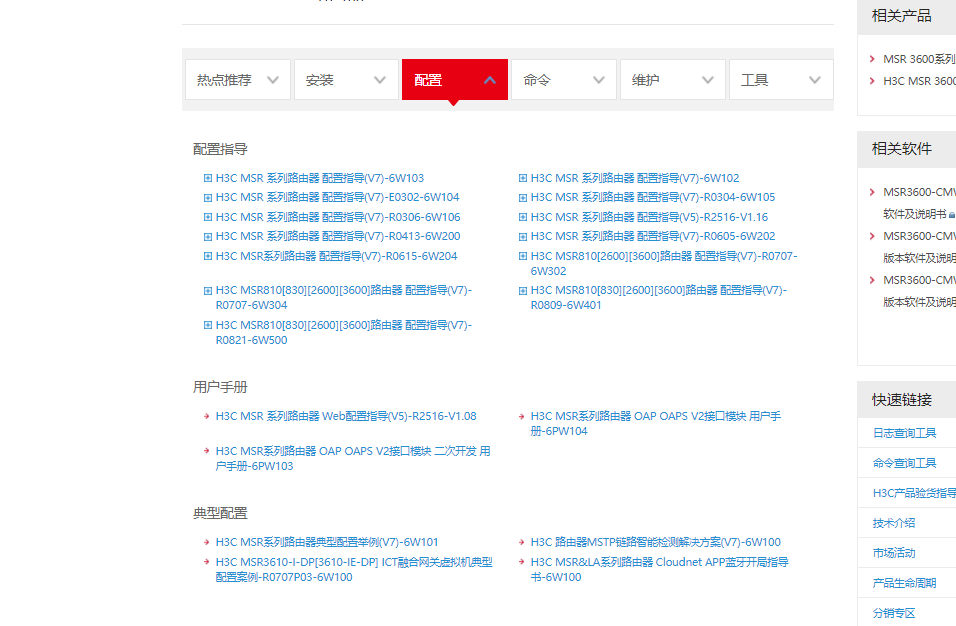Open 市场活动 quick link
Image resolution: width=956 pixels, height=626 pixels.
[894, 553]
